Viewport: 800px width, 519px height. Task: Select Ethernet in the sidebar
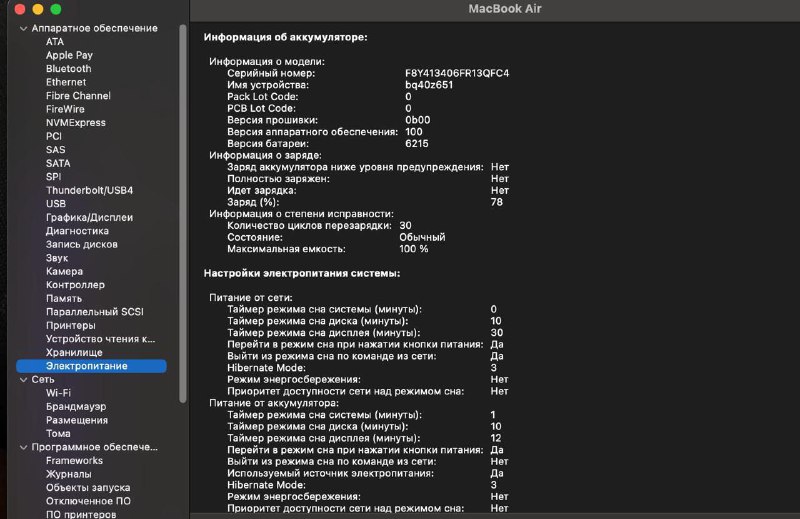pos(66,82)
